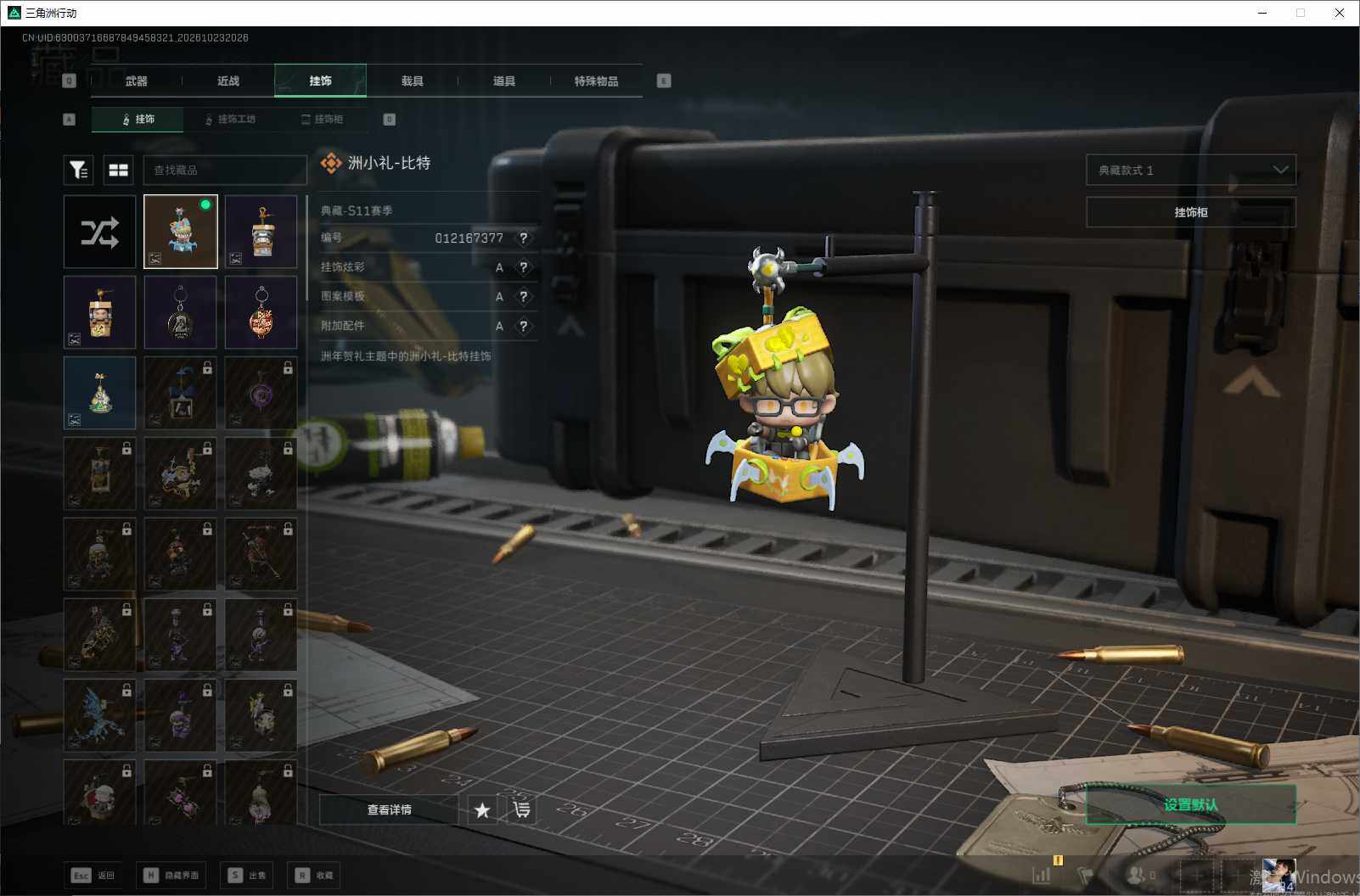Screen dimensions: 1360x896
Task: Click the Esc 返回 button
Action: coord(93,875)
